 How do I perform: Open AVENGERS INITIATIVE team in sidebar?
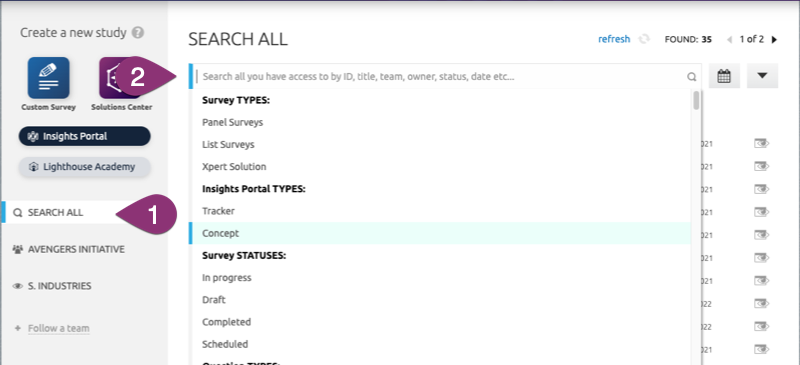(x=76, y=249)
